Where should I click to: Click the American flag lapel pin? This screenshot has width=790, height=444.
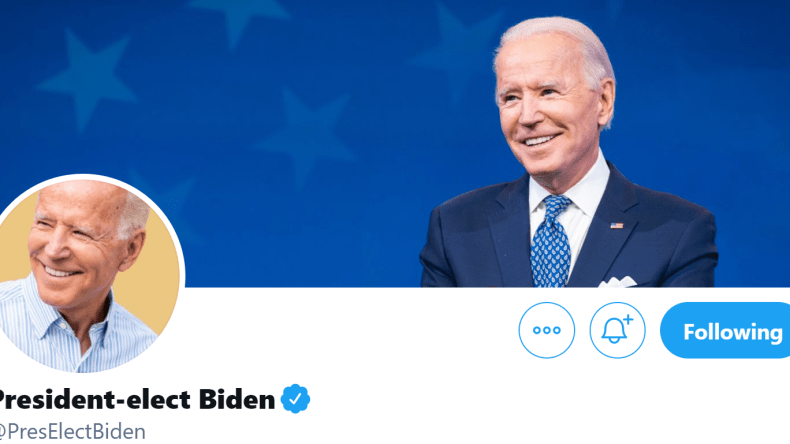point(616,225)
